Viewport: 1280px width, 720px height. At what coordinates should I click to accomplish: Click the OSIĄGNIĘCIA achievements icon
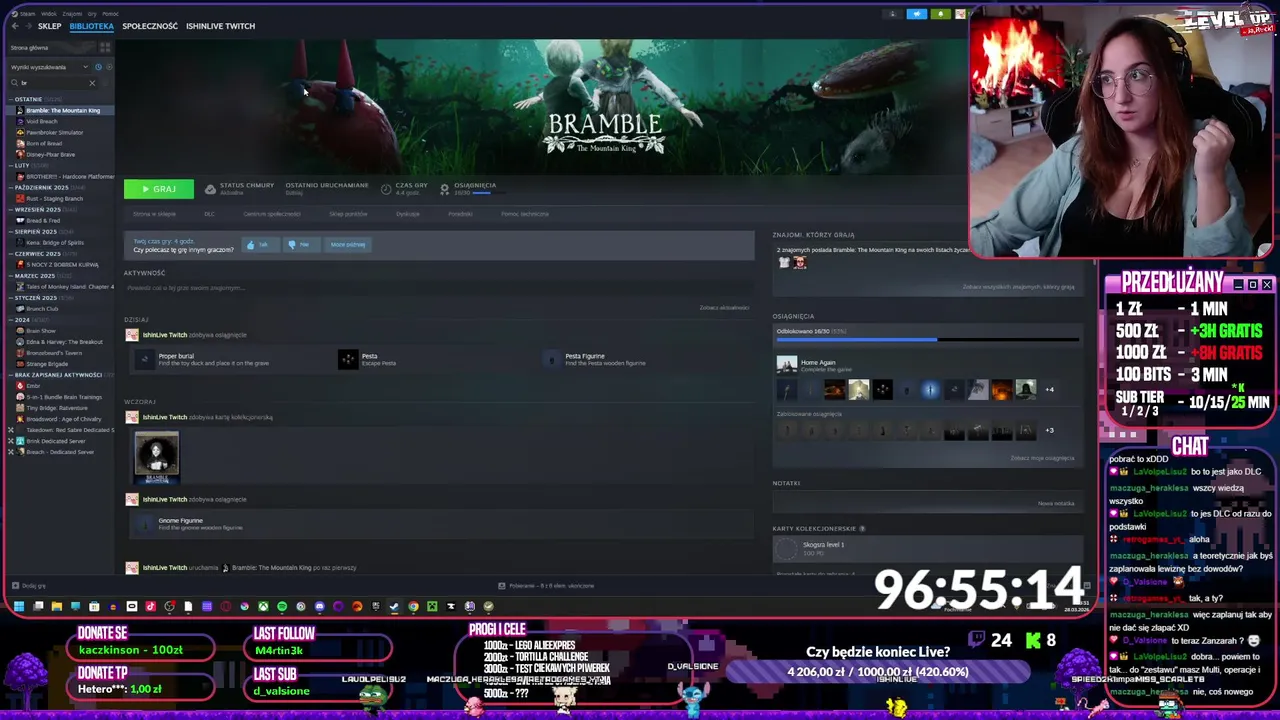445,188
